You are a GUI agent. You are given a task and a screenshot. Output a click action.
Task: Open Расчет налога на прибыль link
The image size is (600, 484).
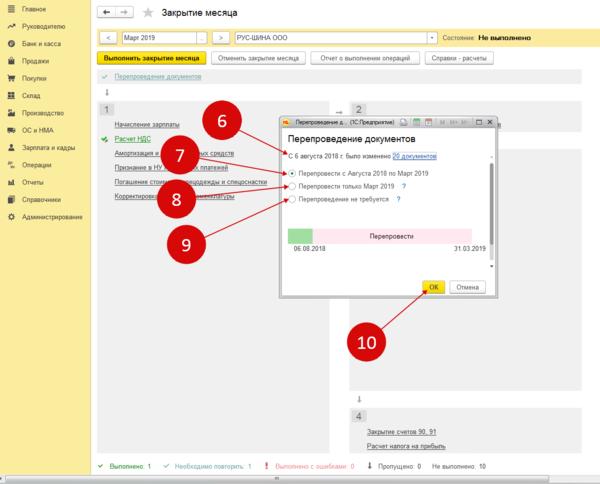point(406,446)
